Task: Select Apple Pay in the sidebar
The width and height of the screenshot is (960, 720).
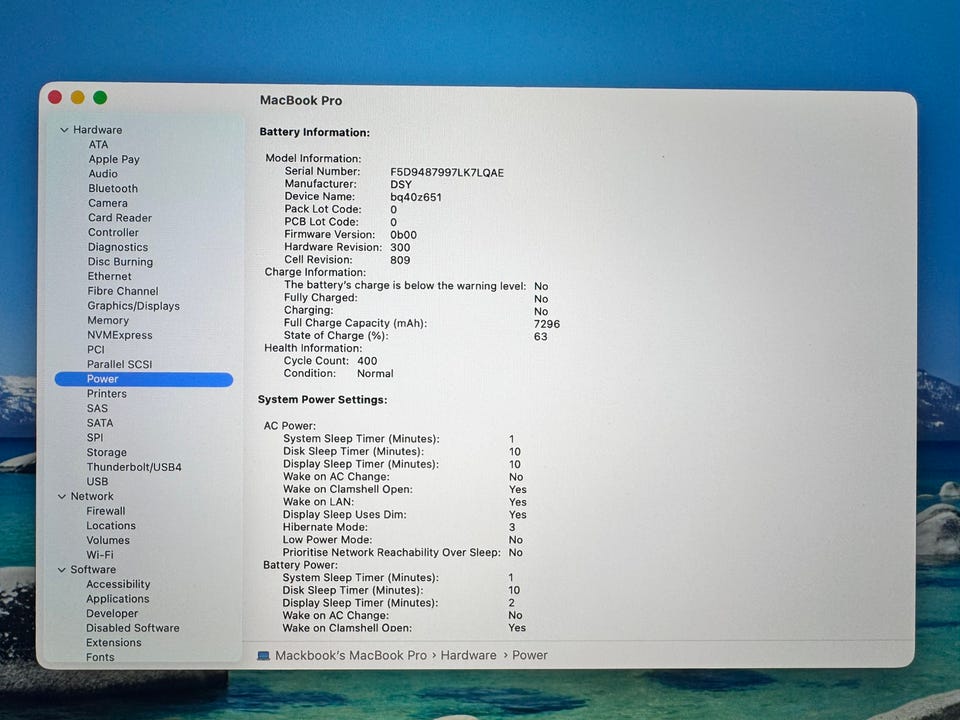Action: [114, 159]
